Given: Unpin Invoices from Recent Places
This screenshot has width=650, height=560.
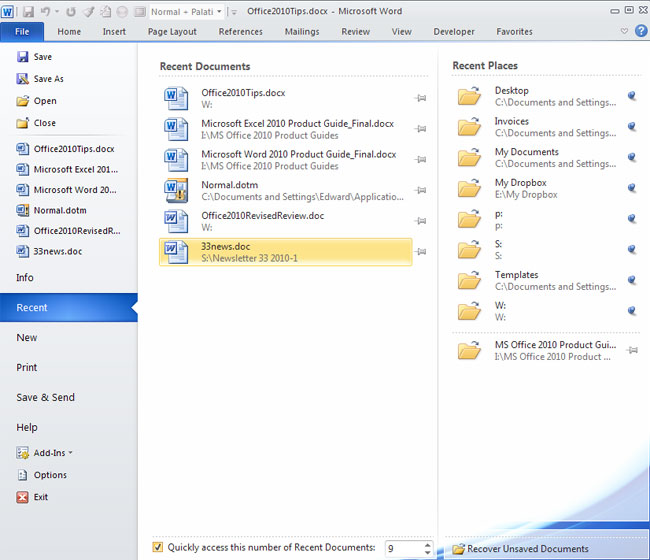Looking at the screenshot, I should click(631, 127).
